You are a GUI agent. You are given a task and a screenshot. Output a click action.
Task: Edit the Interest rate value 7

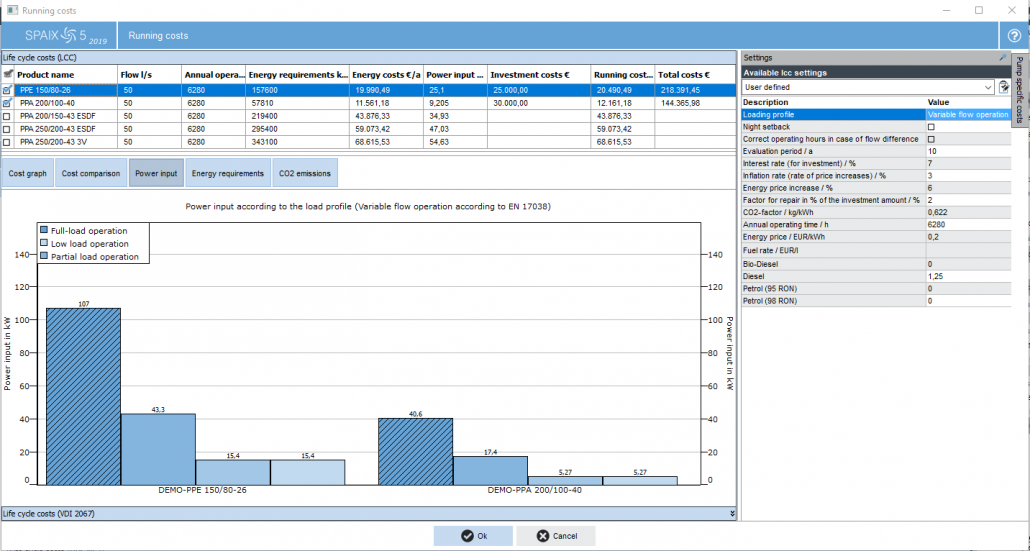[x=968, y=164]
